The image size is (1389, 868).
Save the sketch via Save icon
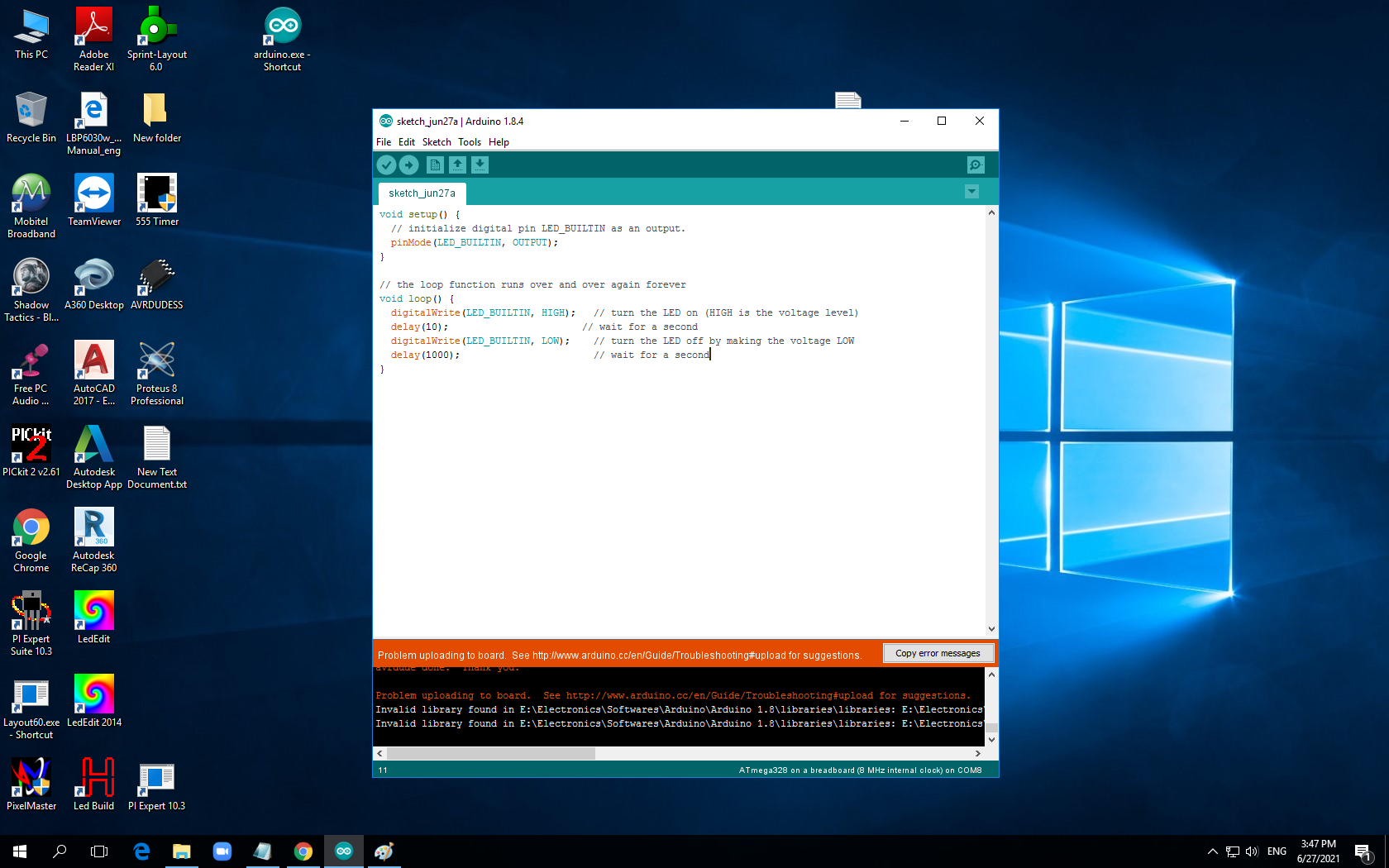coord(480,165)
